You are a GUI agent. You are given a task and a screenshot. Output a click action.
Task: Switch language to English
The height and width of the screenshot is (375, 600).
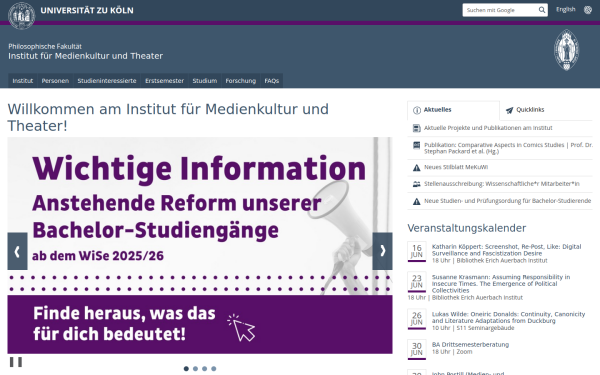pos(566,10)
